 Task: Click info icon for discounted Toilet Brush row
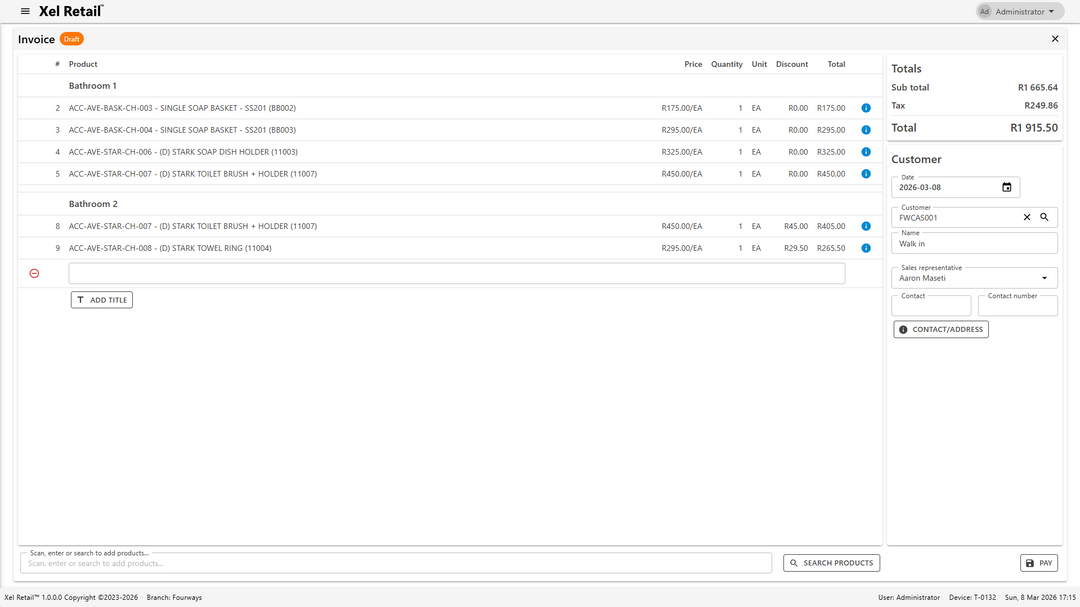[866, 226]
